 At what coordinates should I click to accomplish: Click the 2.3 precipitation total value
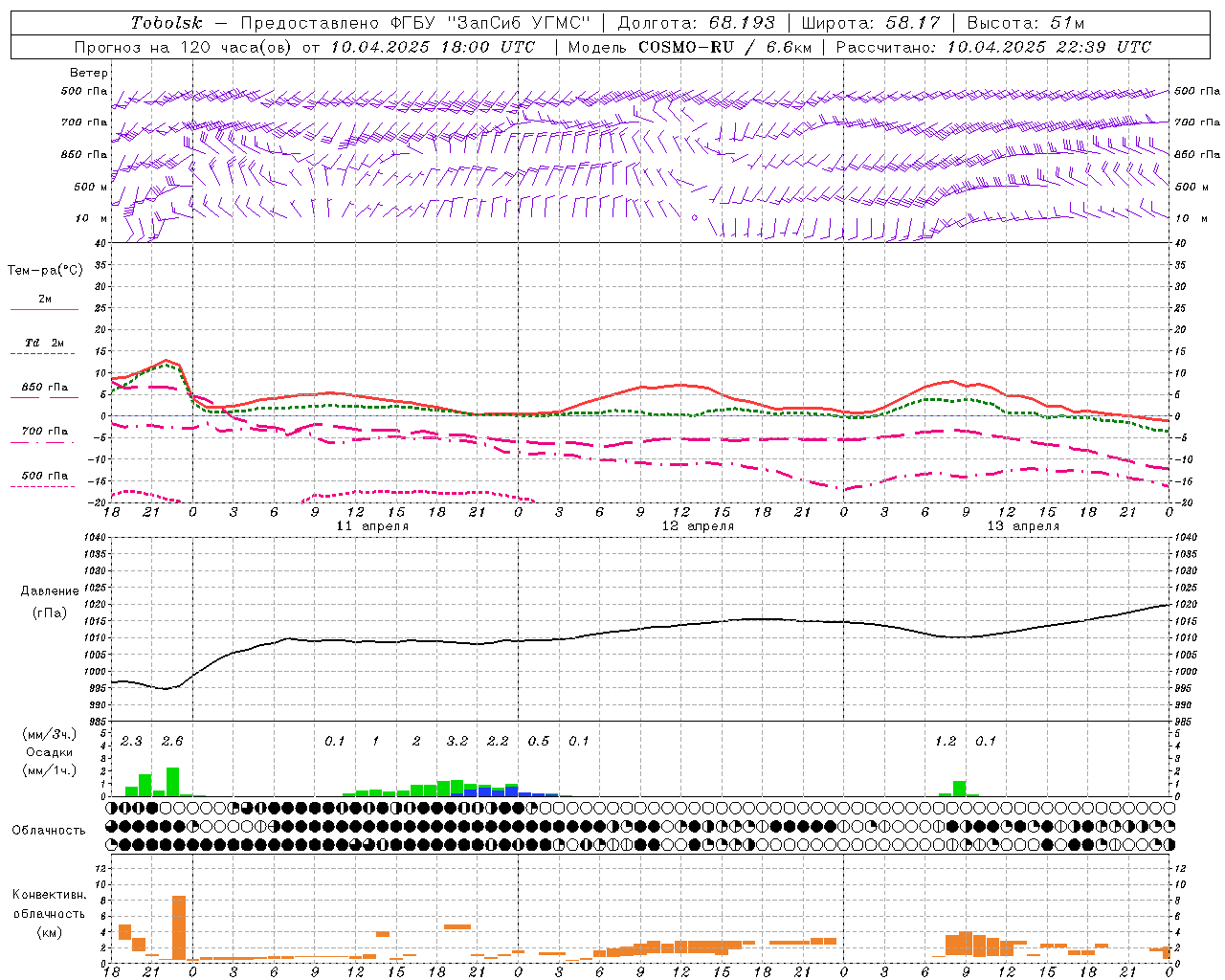pos(131,742)
